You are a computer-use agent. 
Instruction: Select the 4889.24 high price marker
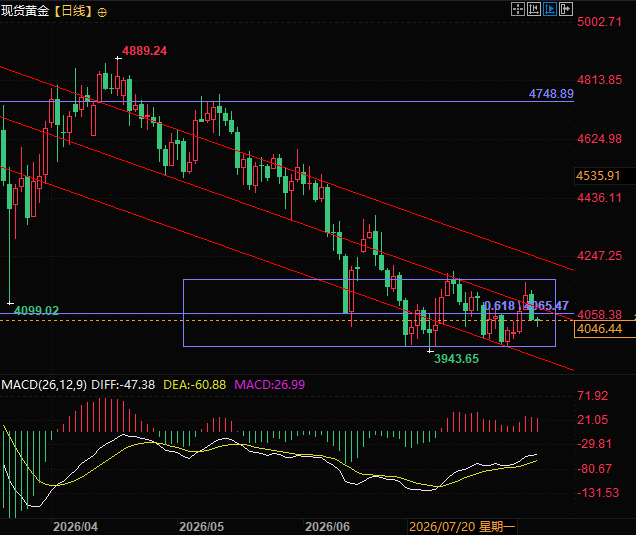pos(144,51)
